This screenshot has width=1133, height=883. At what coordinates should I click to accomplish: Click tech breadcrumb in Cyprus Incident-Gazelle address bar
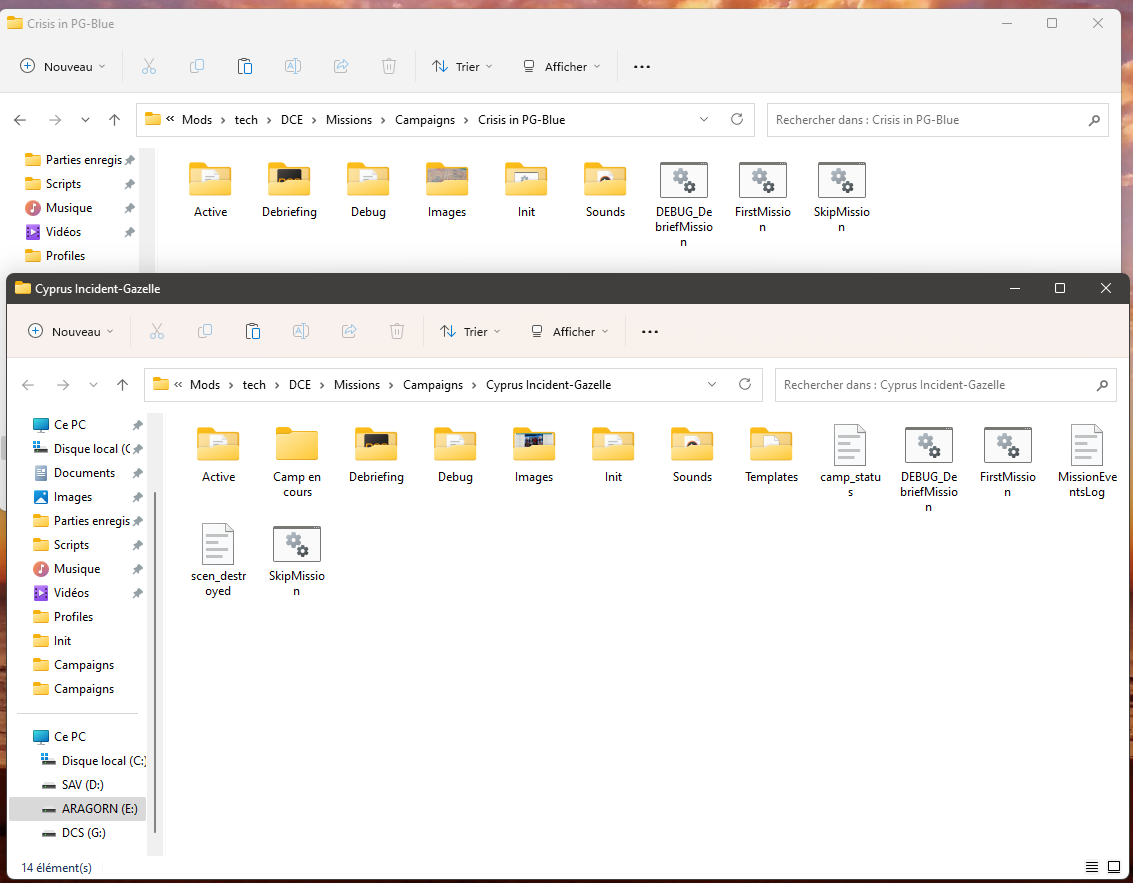pos(254,385)
